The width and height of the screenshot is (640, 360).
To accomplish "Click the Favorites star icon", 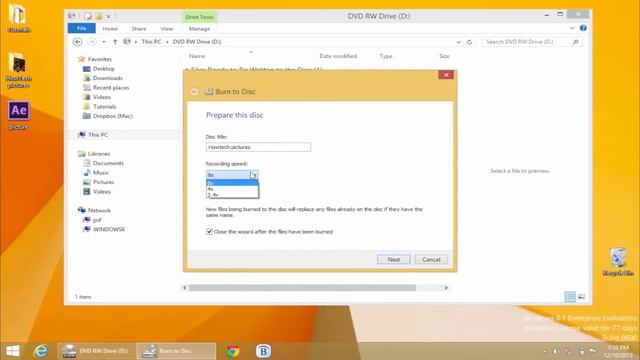I will 81,59.
